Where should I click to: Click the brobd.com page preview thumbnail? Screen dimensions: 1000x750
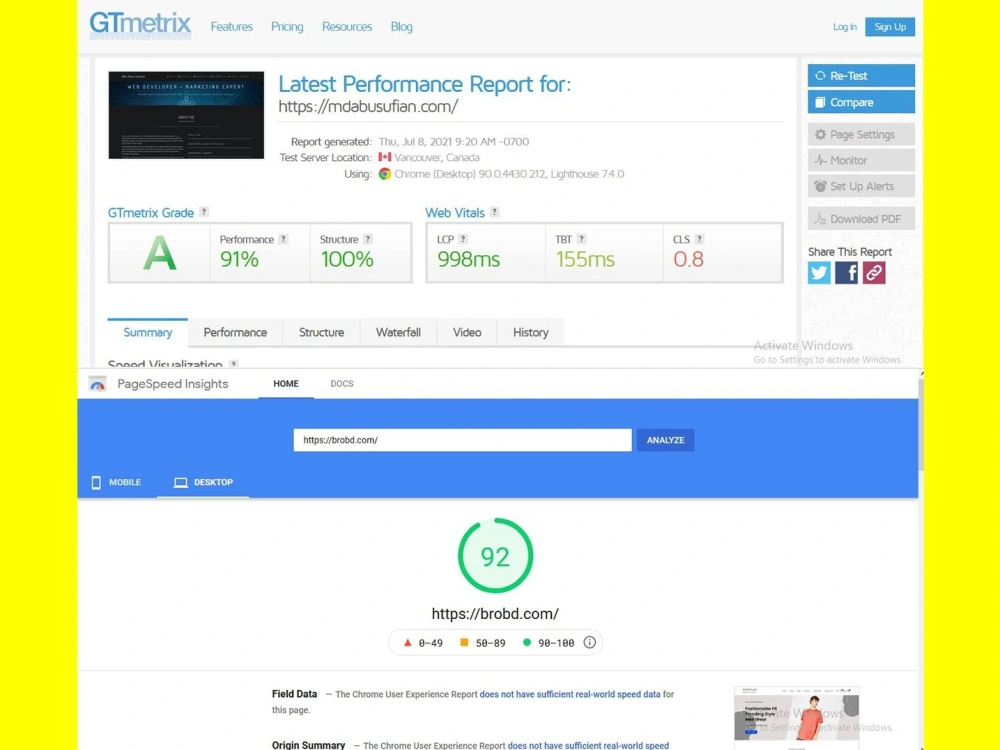pyautogui.click(x=797, y=717)
